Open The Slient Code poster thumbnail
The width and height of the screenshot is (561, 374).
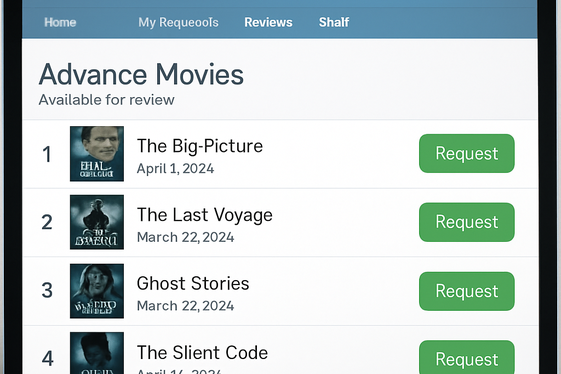pyautogui.click(x=97, y=353)
